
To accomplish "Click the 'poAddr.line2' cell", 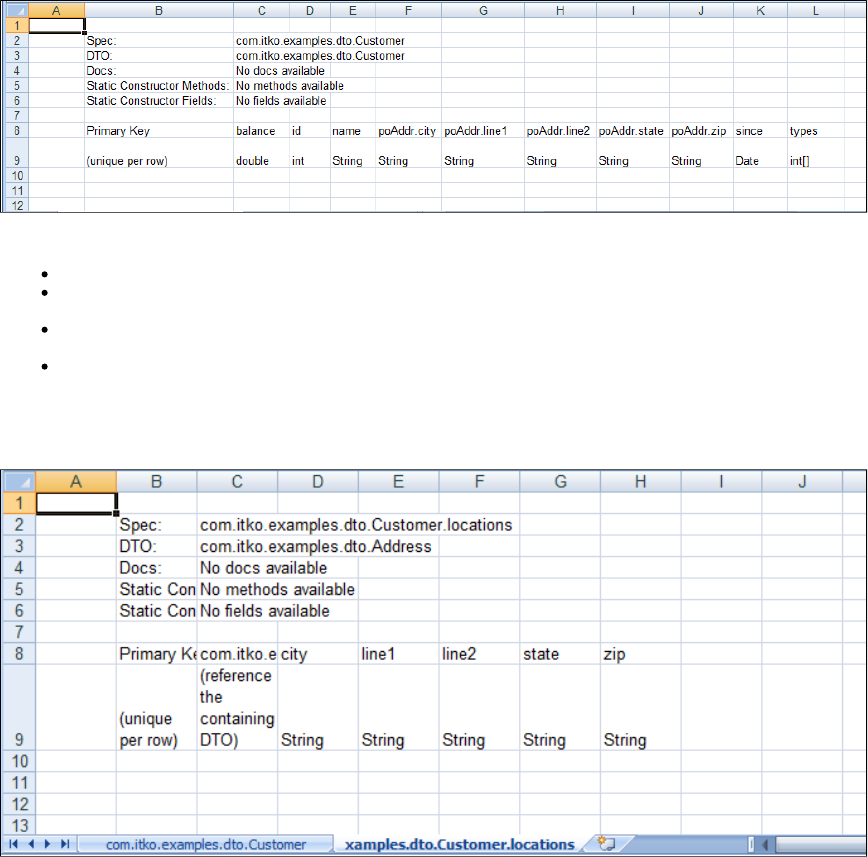I will [560, 131].
